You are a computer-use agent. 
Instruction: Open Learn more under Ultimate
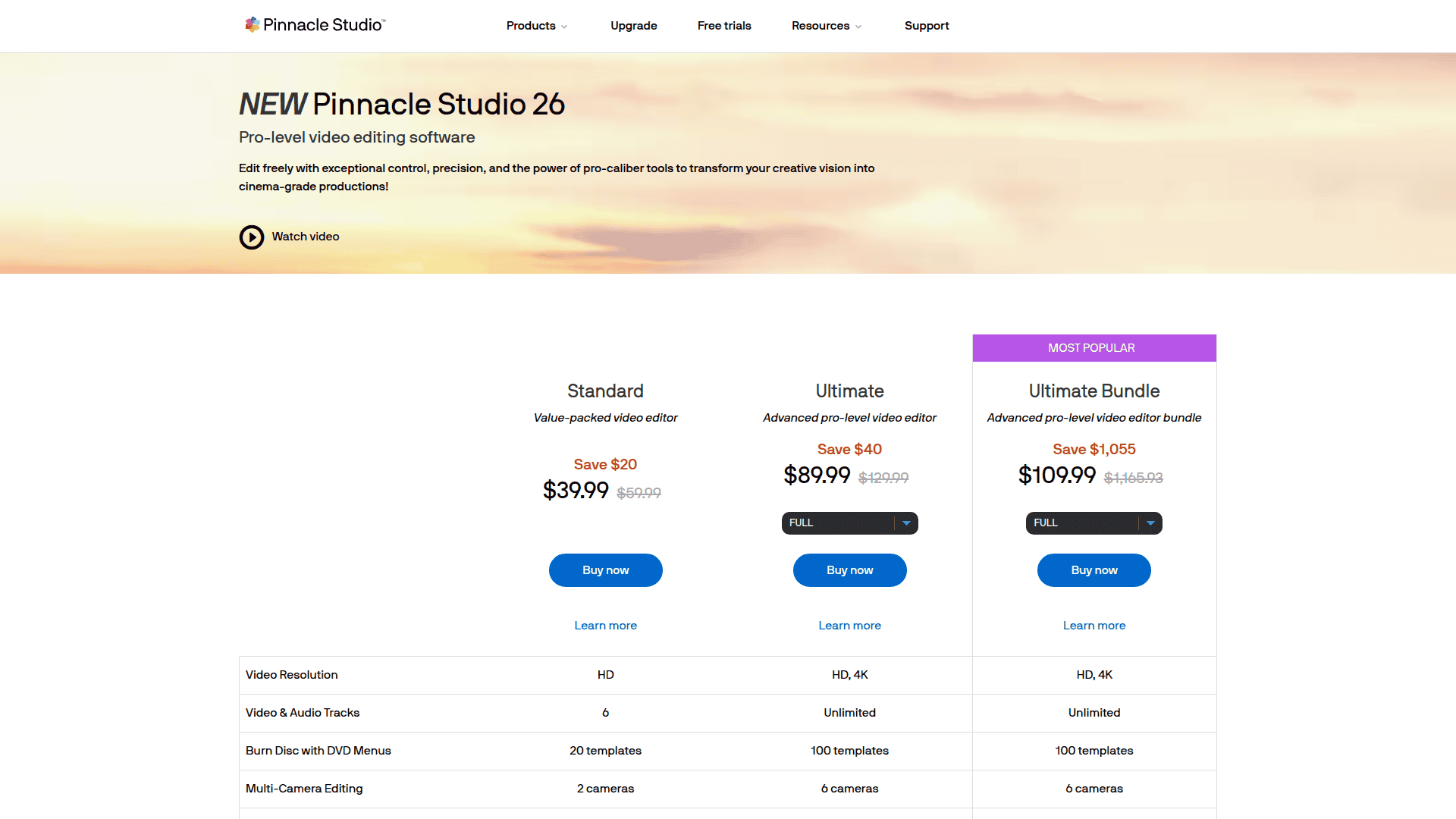[849, 626]
